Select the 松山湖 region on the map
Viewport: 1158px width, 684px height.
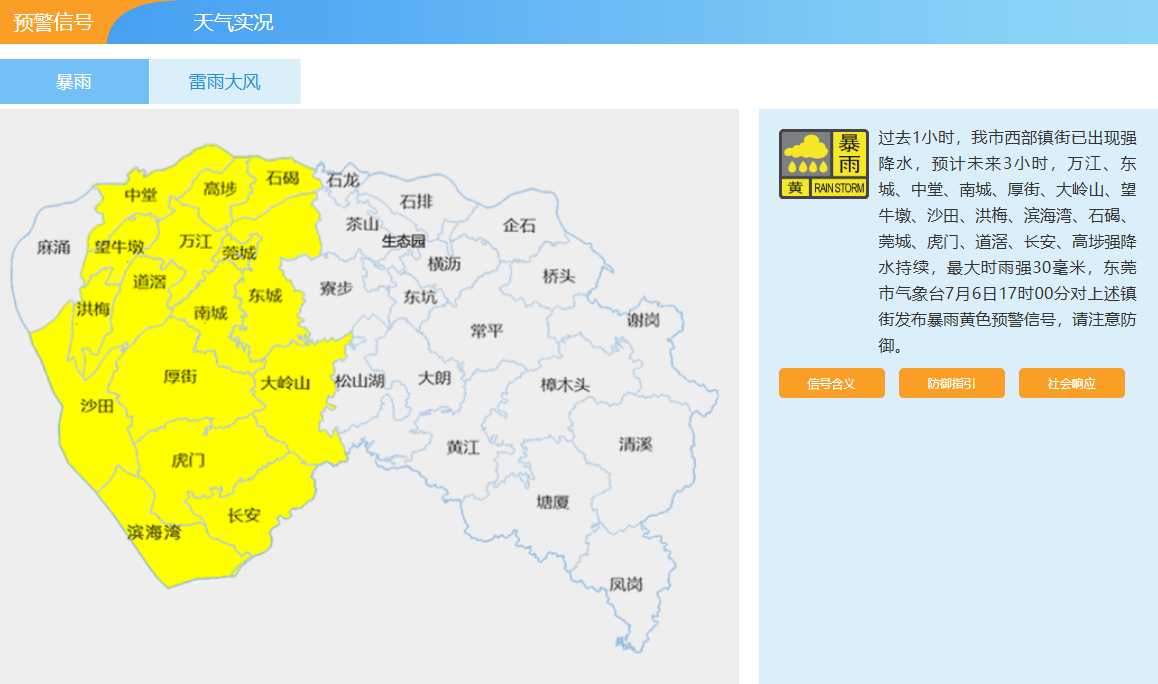point(360,381)
